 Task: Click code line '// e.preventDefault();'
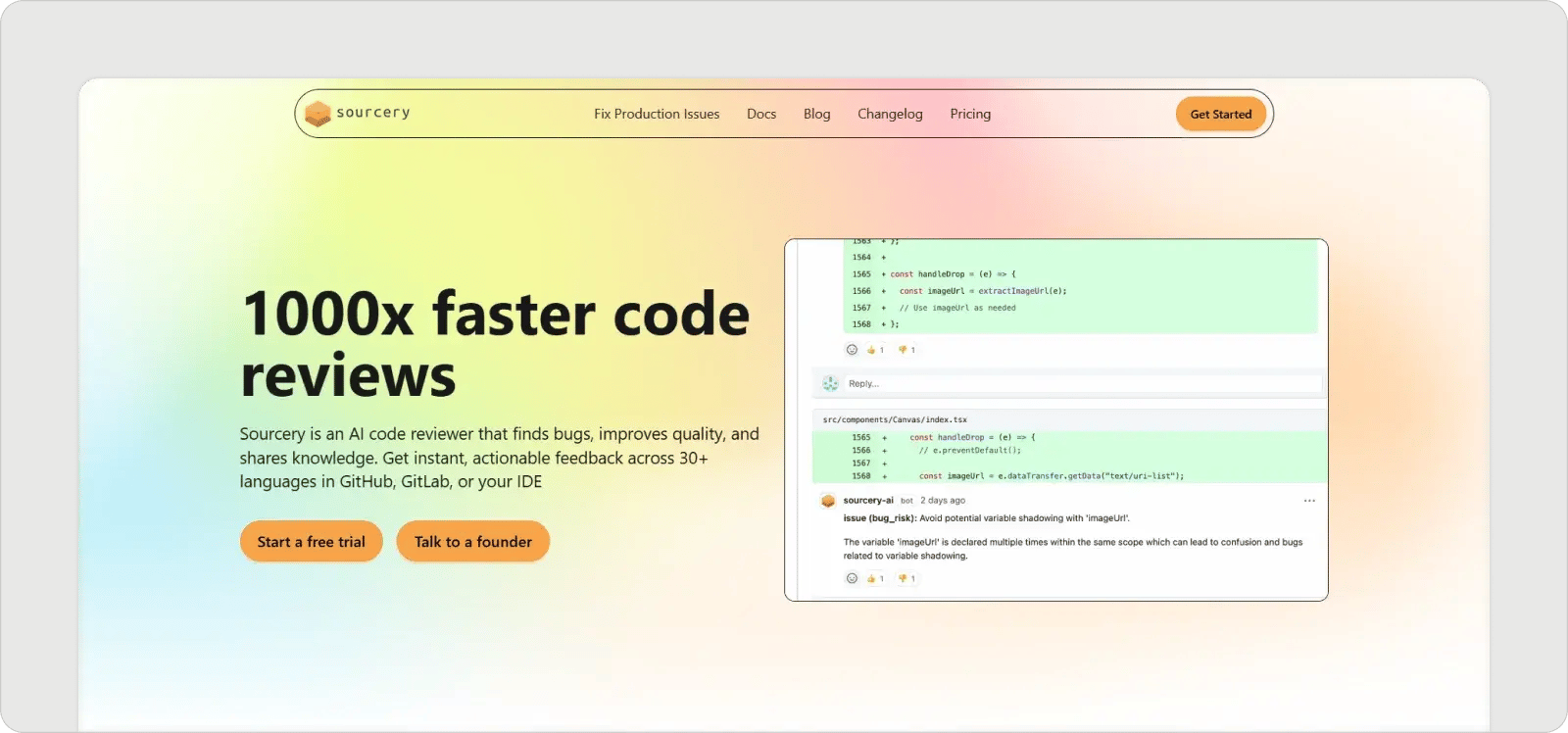tap(969, 451)
